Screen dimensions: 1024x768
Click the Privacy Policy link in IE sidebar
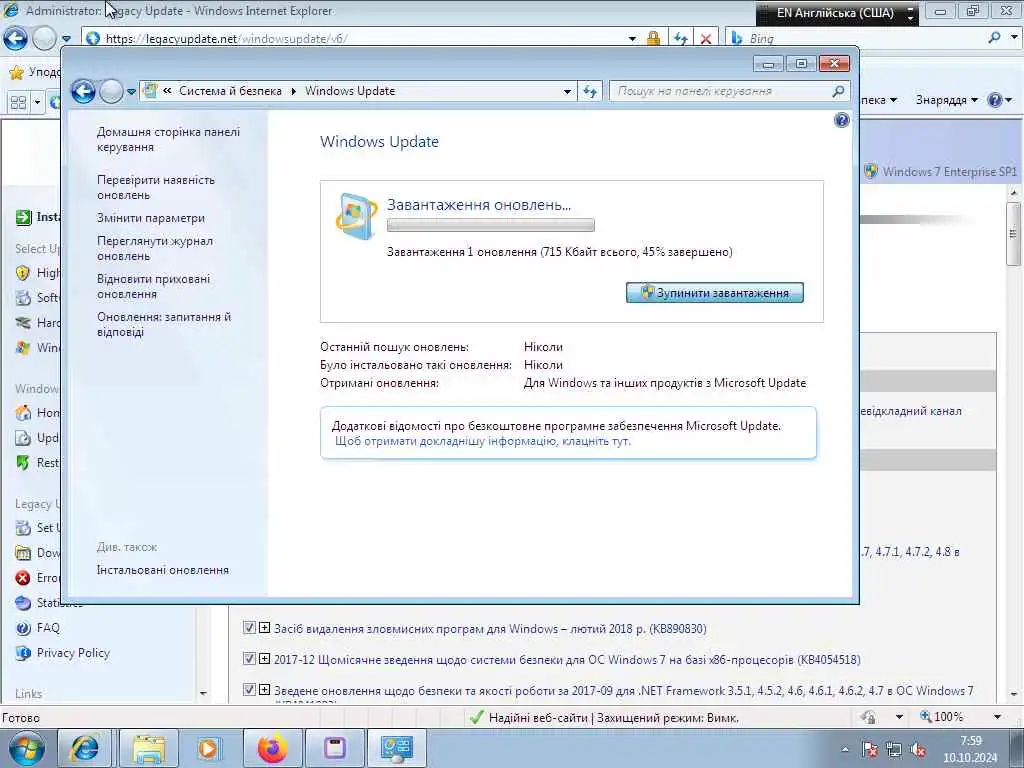tap(73, 653)
